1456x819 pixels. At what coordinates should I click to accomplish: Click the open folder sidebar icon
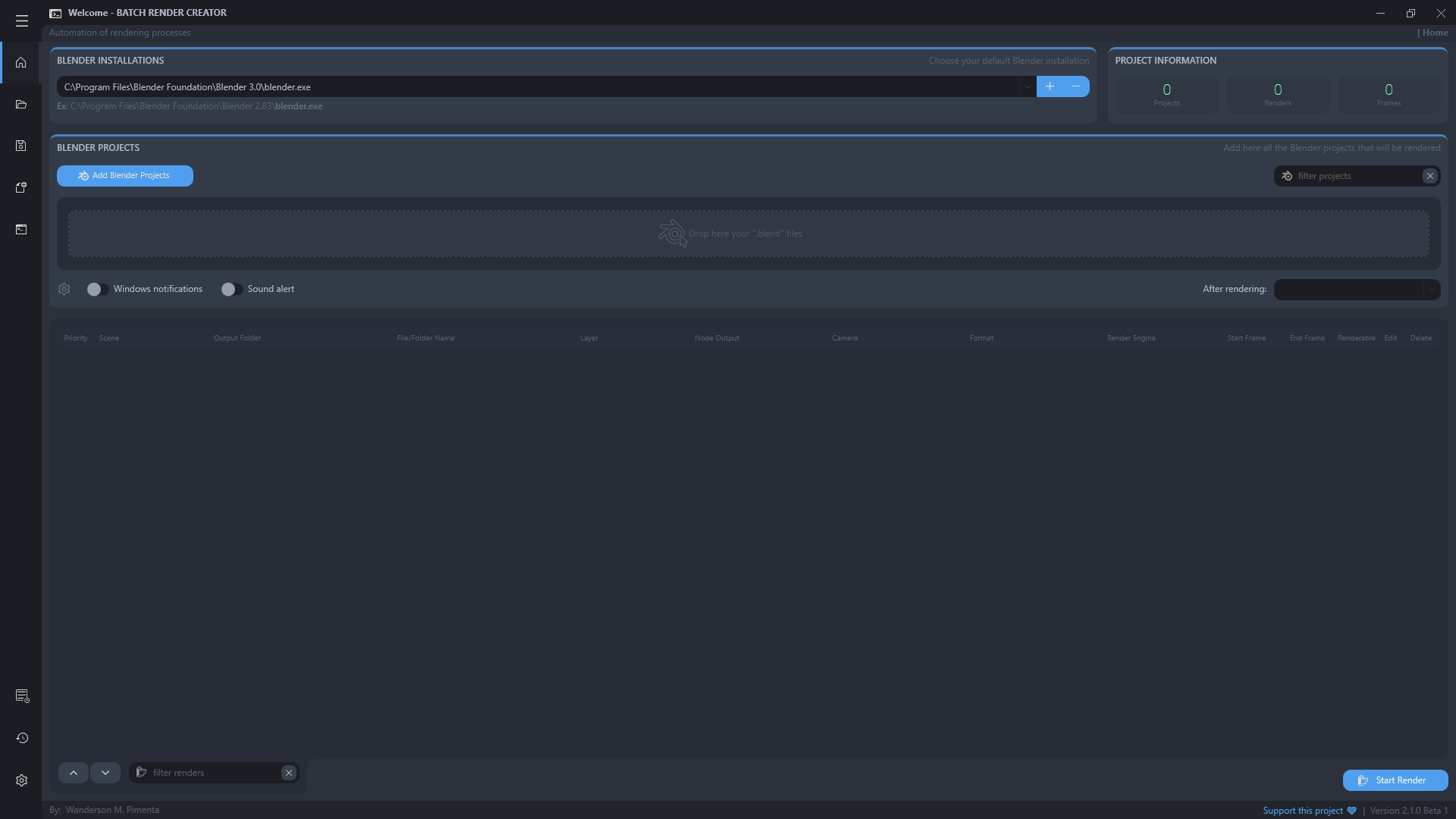[21, 105]
